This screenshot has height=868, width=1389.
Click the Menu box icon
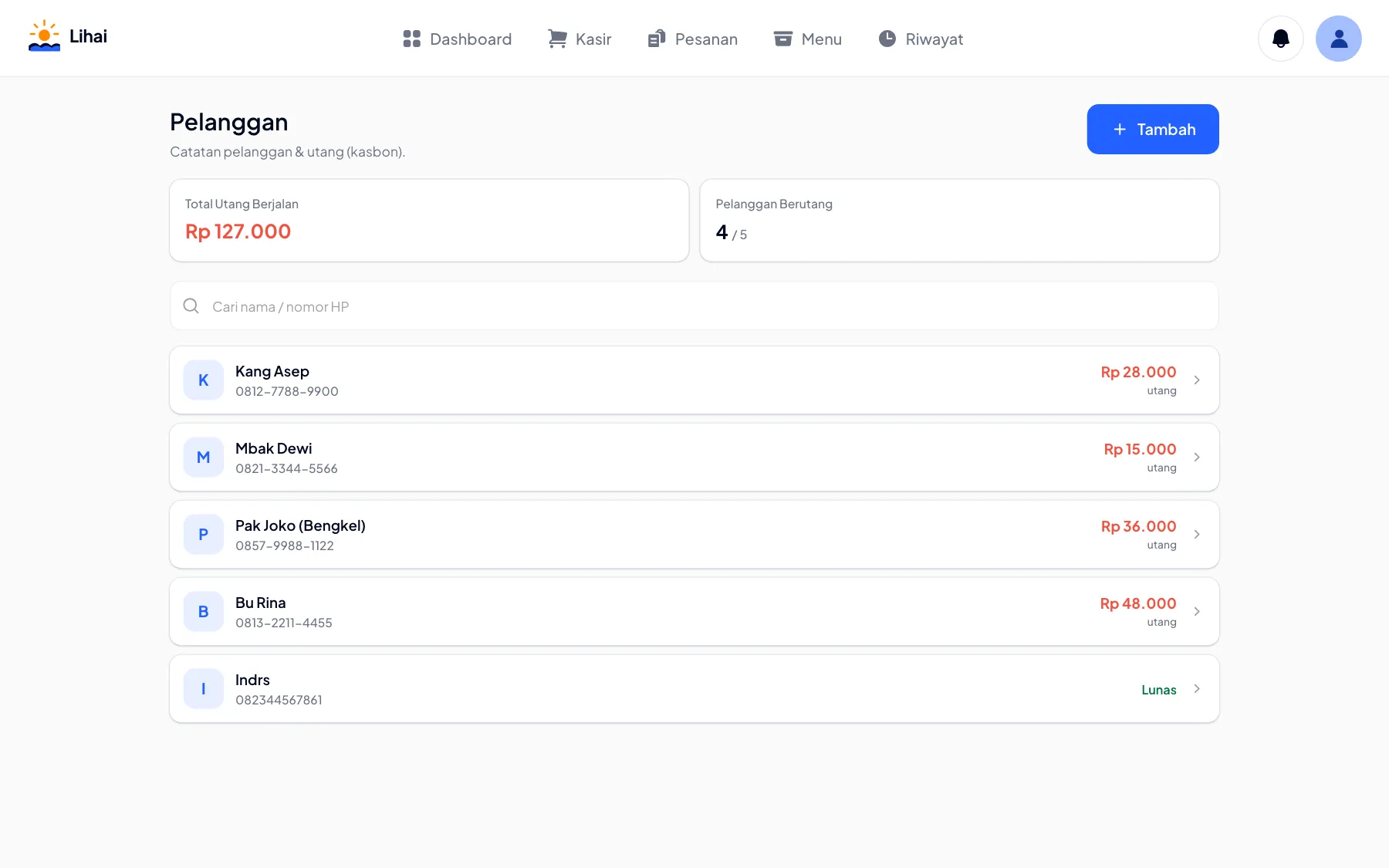coord(783,39)
